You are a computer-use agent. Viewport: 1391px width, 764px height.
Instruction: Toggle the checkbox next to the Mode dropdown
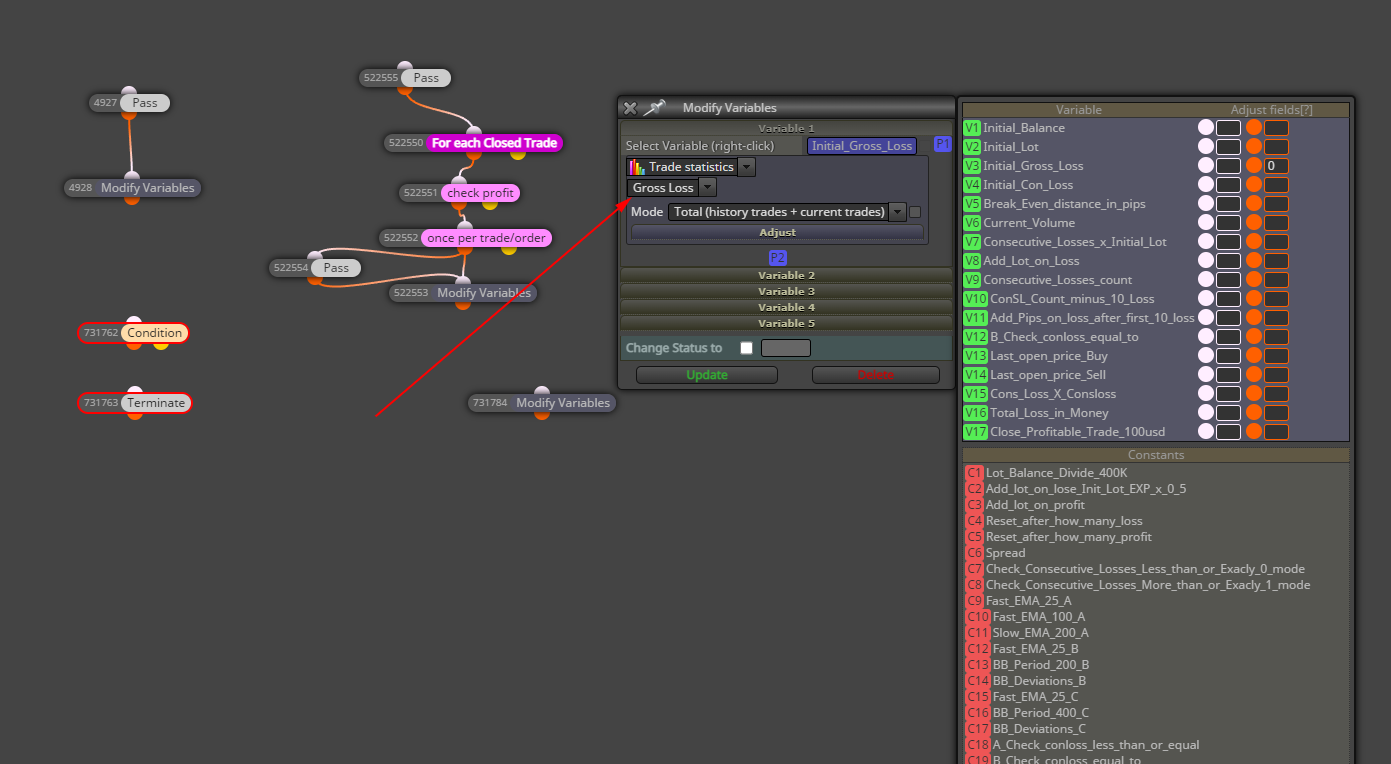(x=915, y=212)
